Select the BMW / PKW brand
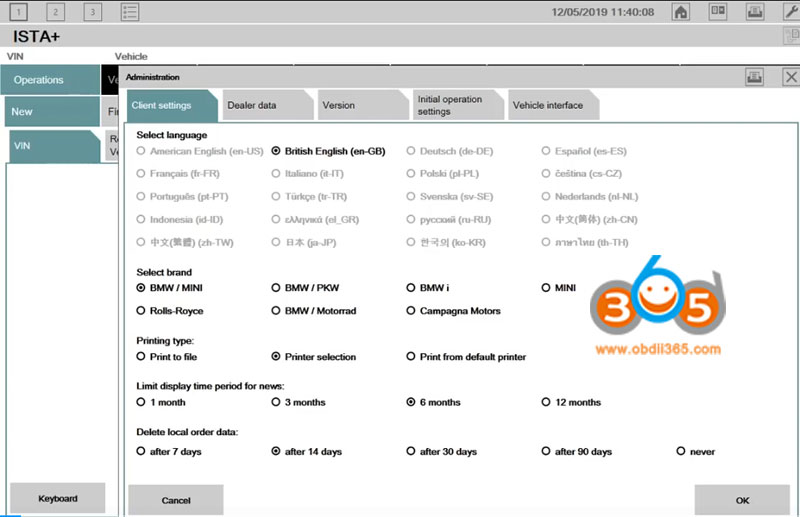This screenshot has width=800, height=517. tap(305, 288)
